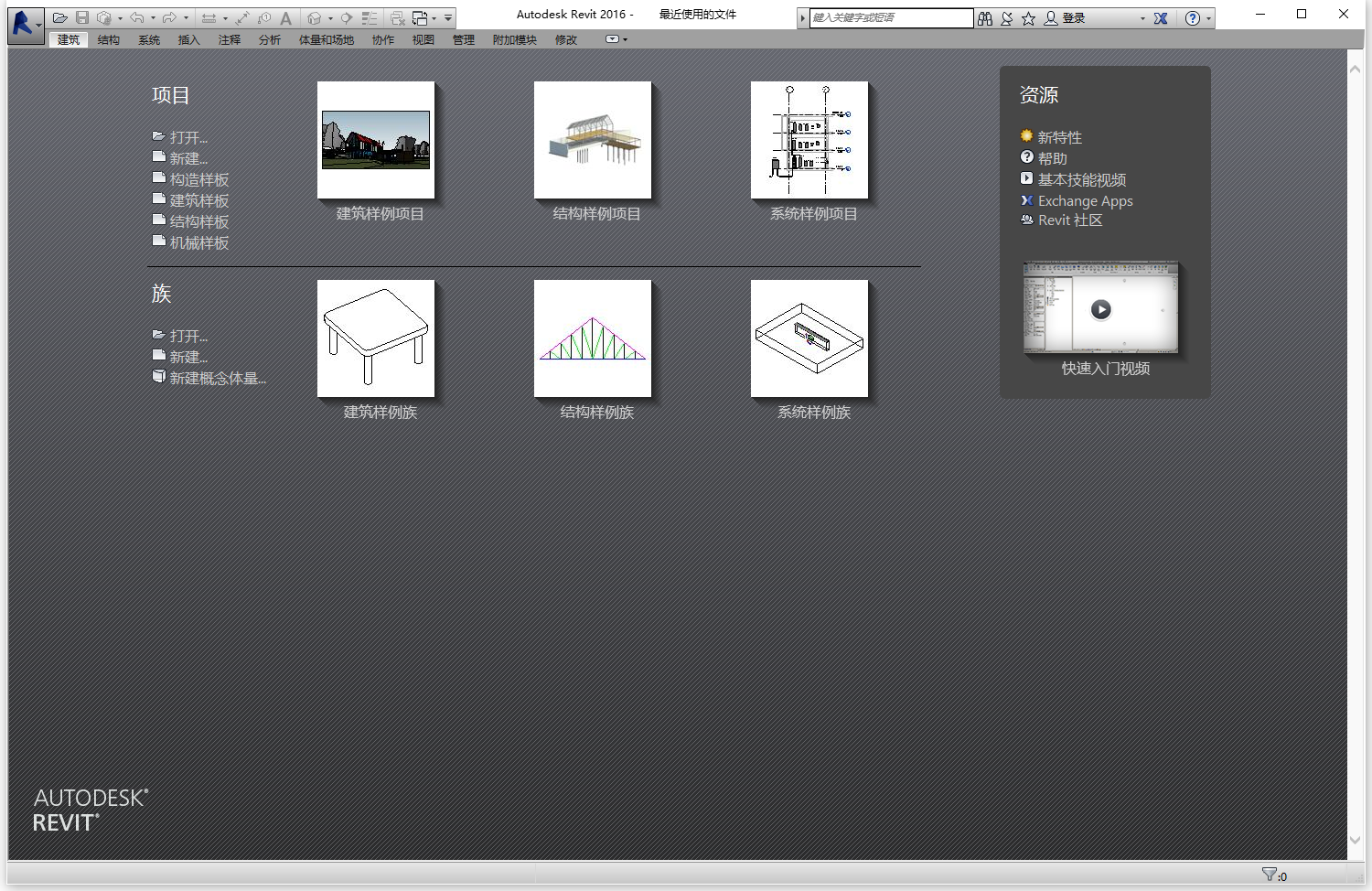Click the Close Hidden Windows icon
Image resolution: width=1372 pixels, height=891 pixels.
[x=398, y=18]
